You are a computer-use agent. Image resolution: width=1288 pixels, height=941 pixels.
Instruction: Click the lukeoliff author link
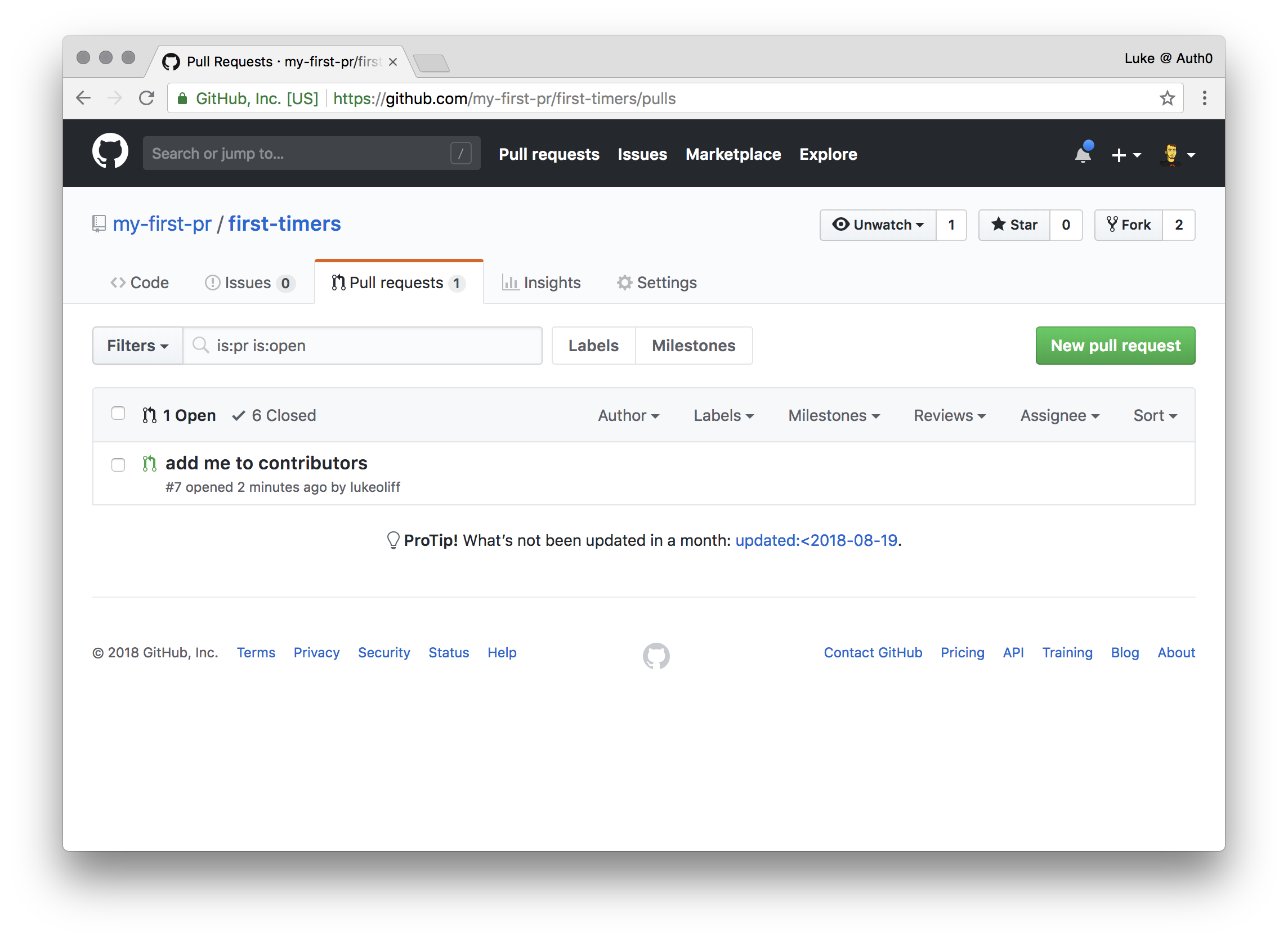(x=375, y=487)
